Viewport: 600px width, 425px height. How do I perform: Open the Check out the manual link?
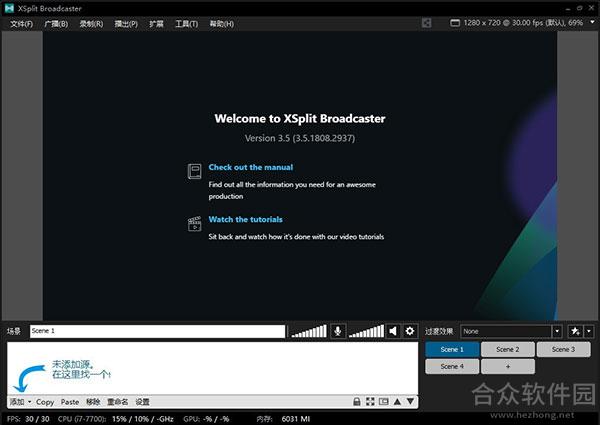[251, 167]
